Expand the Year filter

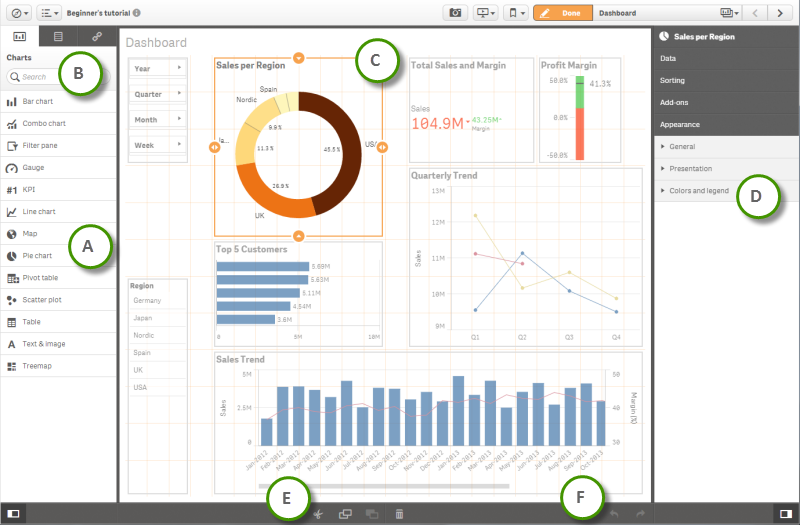point(158,68)
